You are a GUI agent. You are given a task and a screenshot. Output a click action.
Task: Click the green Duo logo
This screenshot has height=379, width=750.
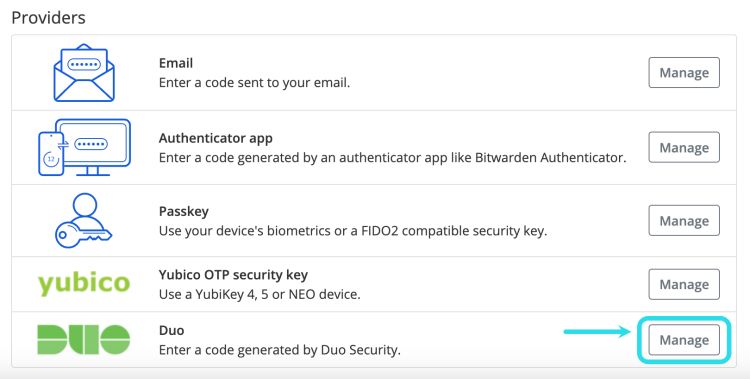coord(84,340)
